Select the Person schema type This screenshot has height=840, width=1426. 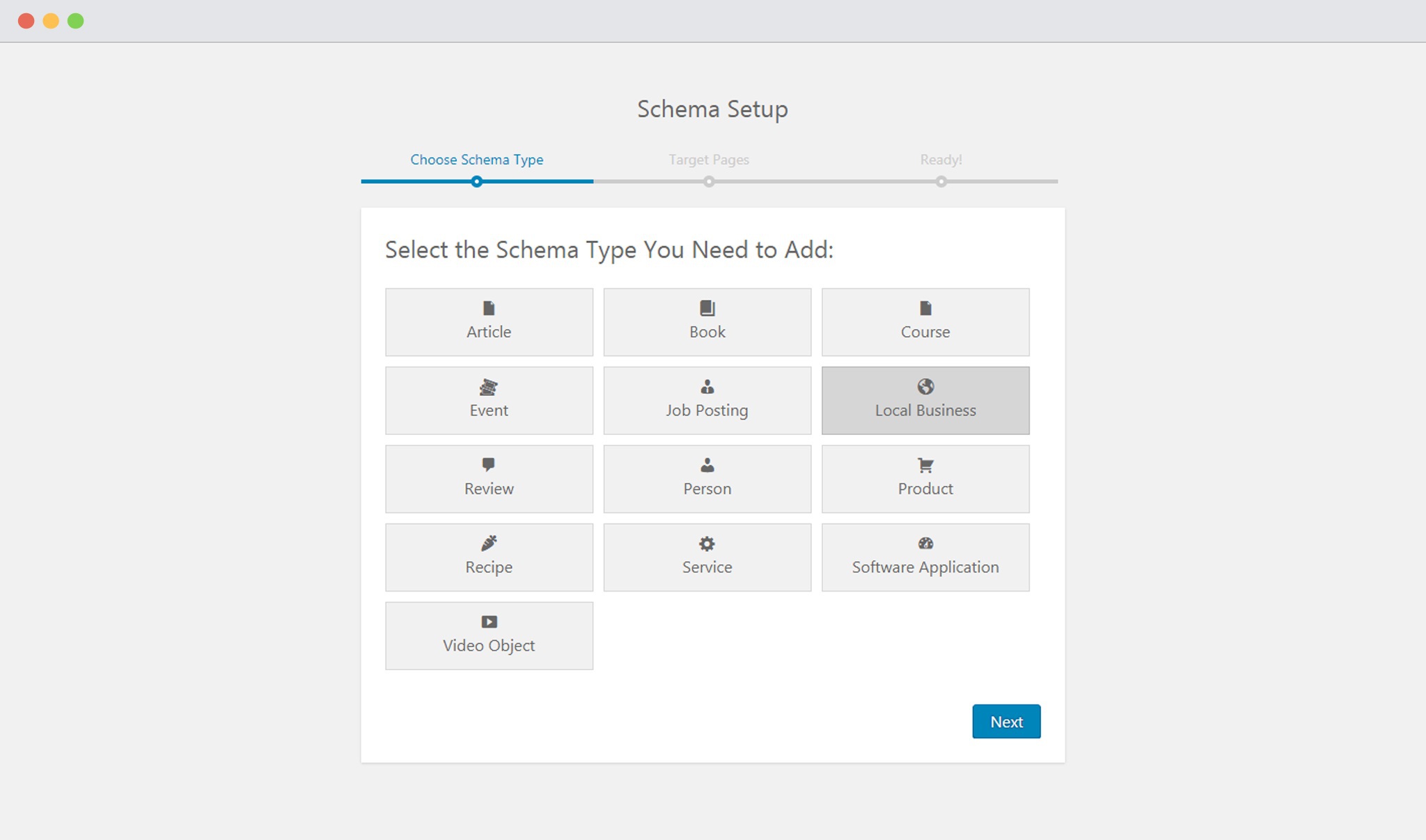(x=706, y=479)
